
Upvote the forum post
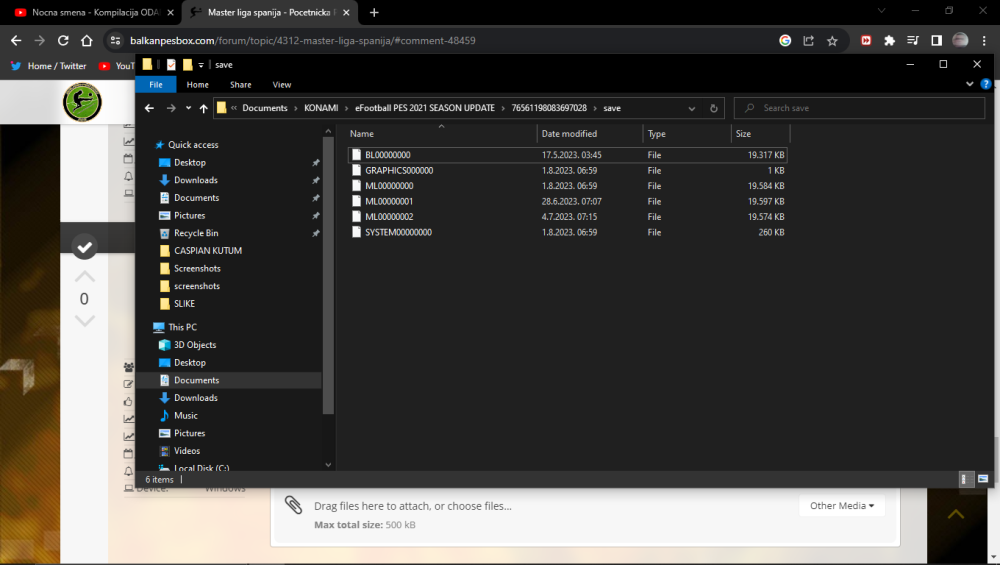[85, 277]
